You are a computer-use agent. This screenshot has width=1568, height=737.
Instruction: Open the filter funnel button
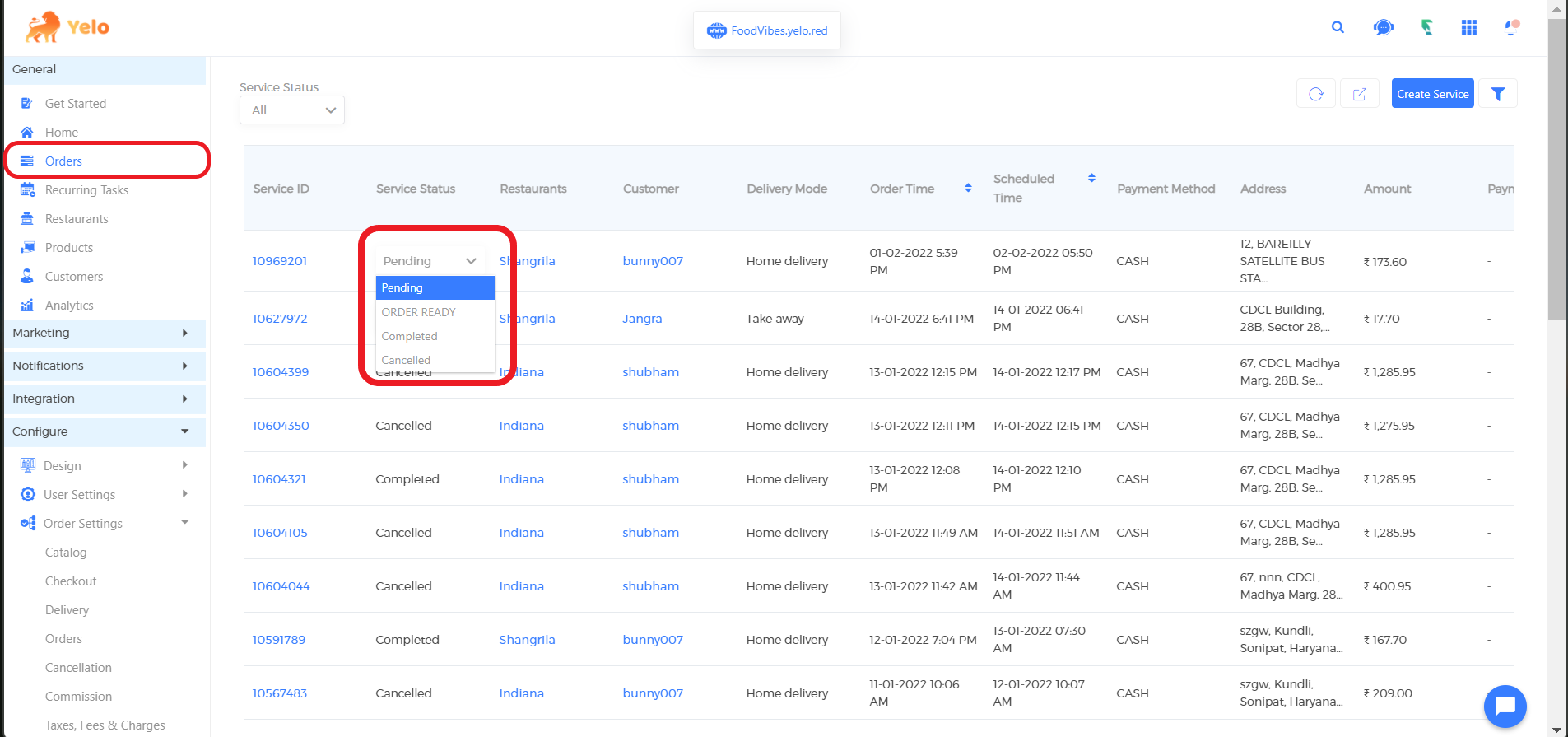point(1497,94)
